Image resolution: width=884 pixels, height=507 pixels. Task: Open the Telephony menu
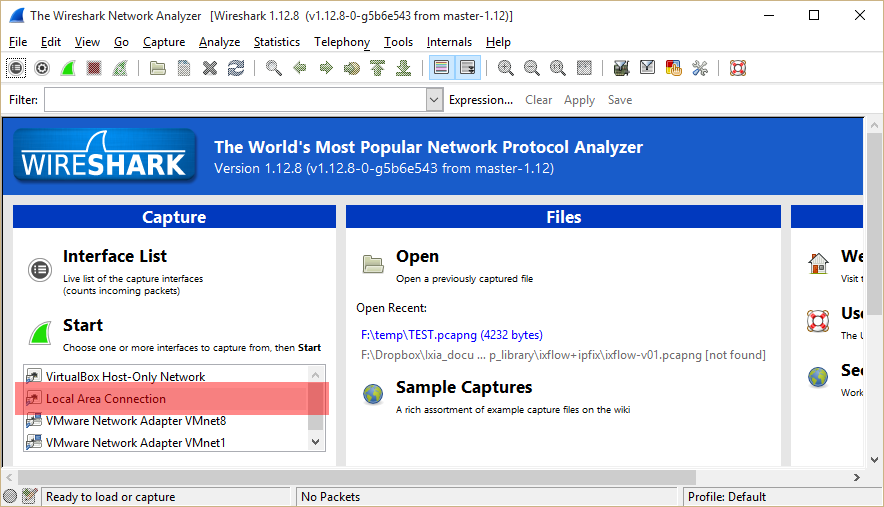(342, 42)
